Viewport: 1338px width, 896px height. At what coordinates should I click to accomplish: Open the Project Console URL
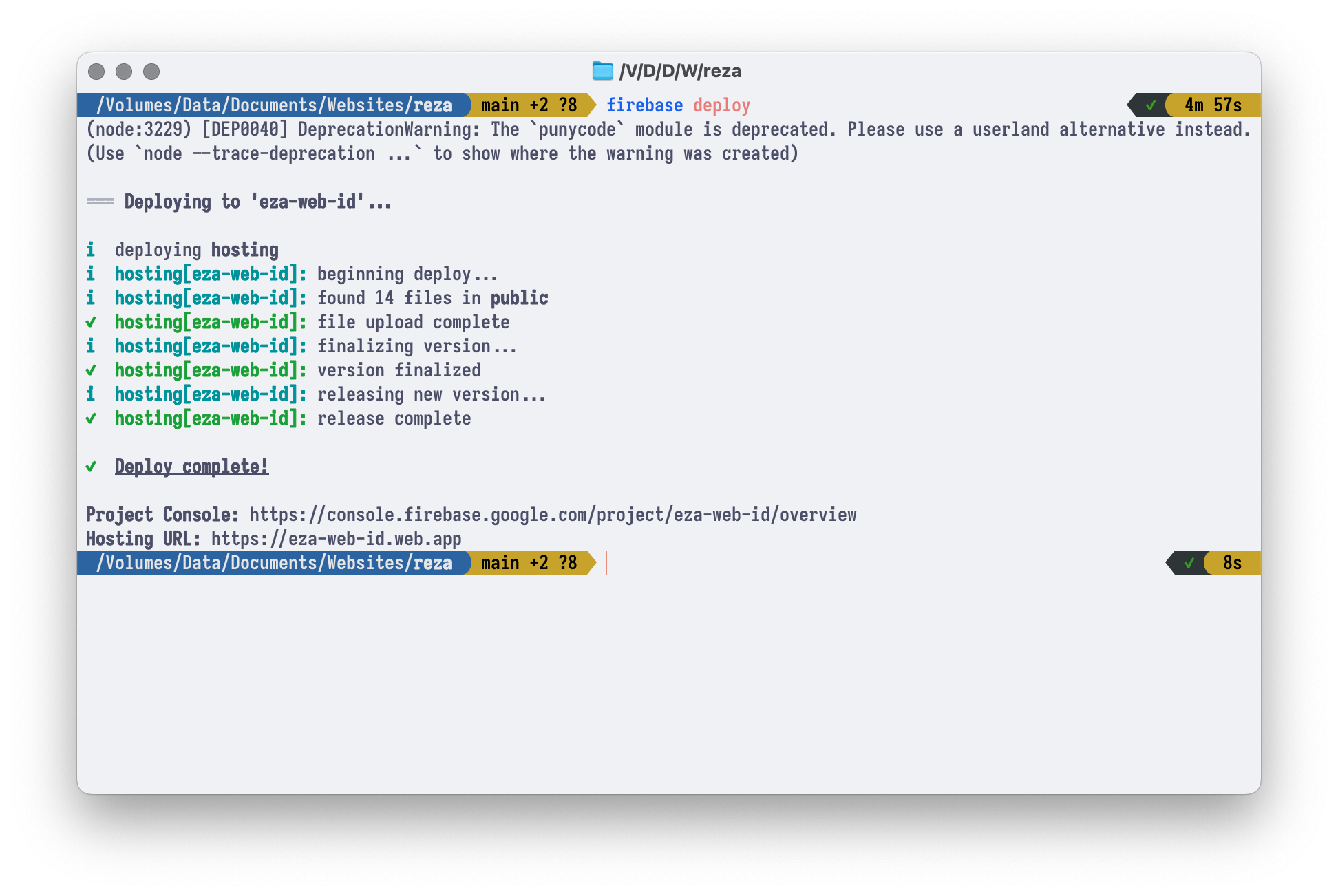coord(553,515)
